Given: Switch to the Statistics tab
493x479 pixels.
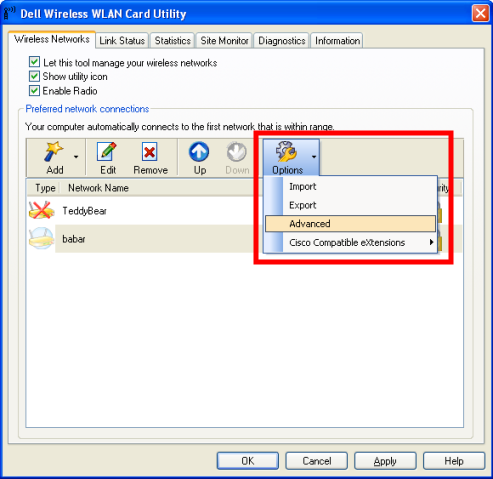Looking at the screenshot, I should click(x=172, y=41).
